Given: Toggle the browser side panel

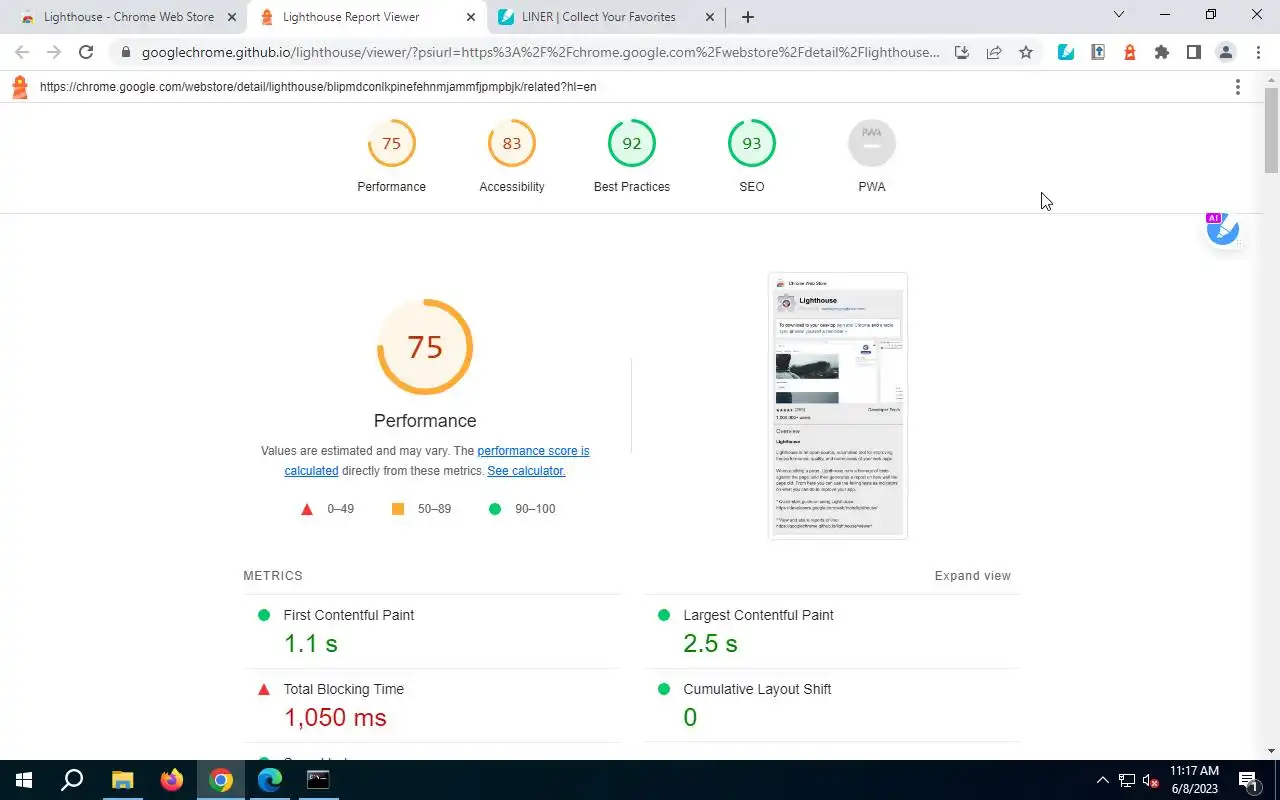Looking at the screenshot, I should [x=1194, y=52].
